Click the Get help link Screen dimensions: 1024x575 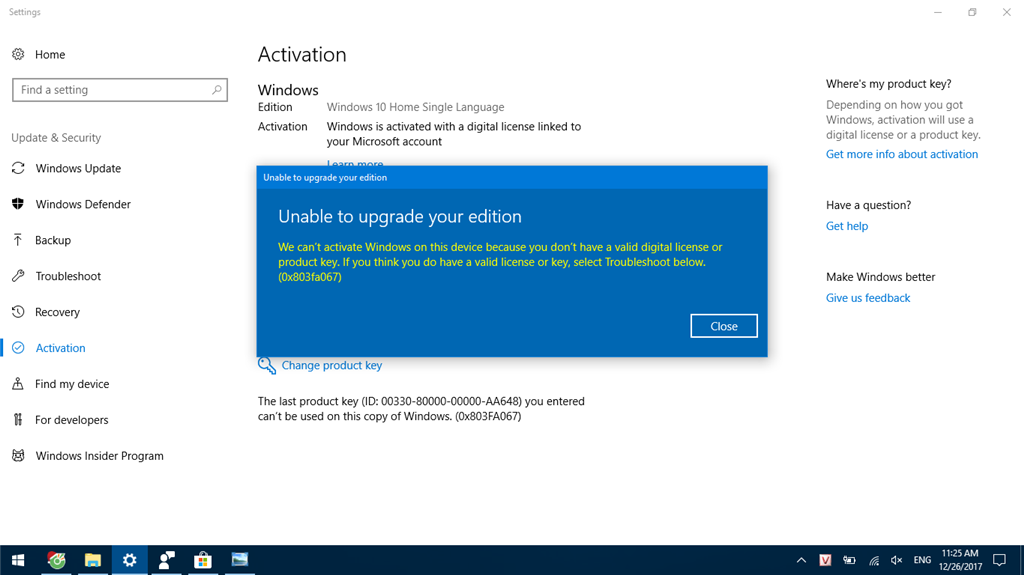tap(847, 226)
